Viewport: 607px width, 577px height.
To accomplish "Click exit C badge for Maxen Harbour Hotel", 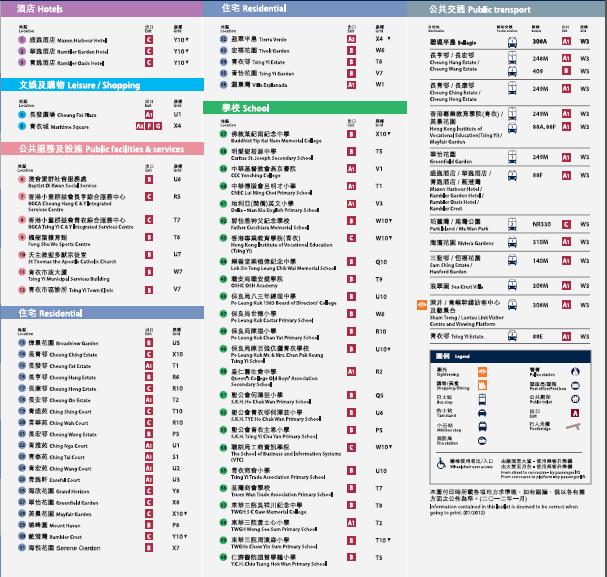I will [149, 39].
